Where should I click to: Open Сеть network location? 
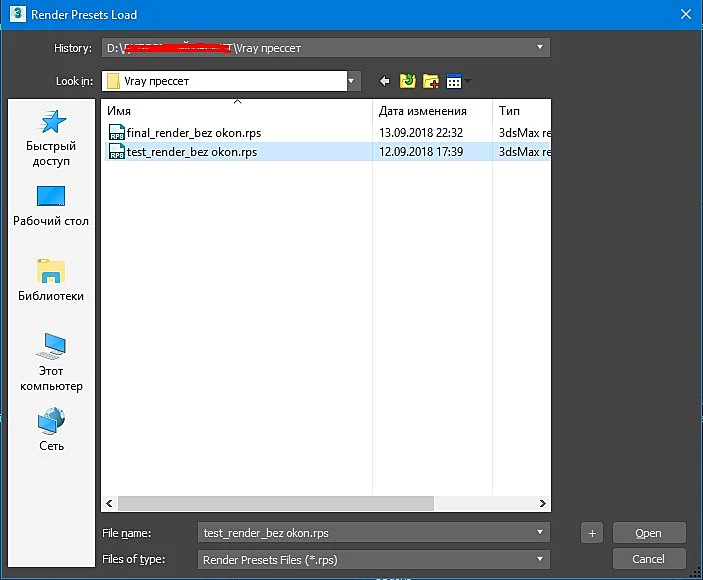51,429
